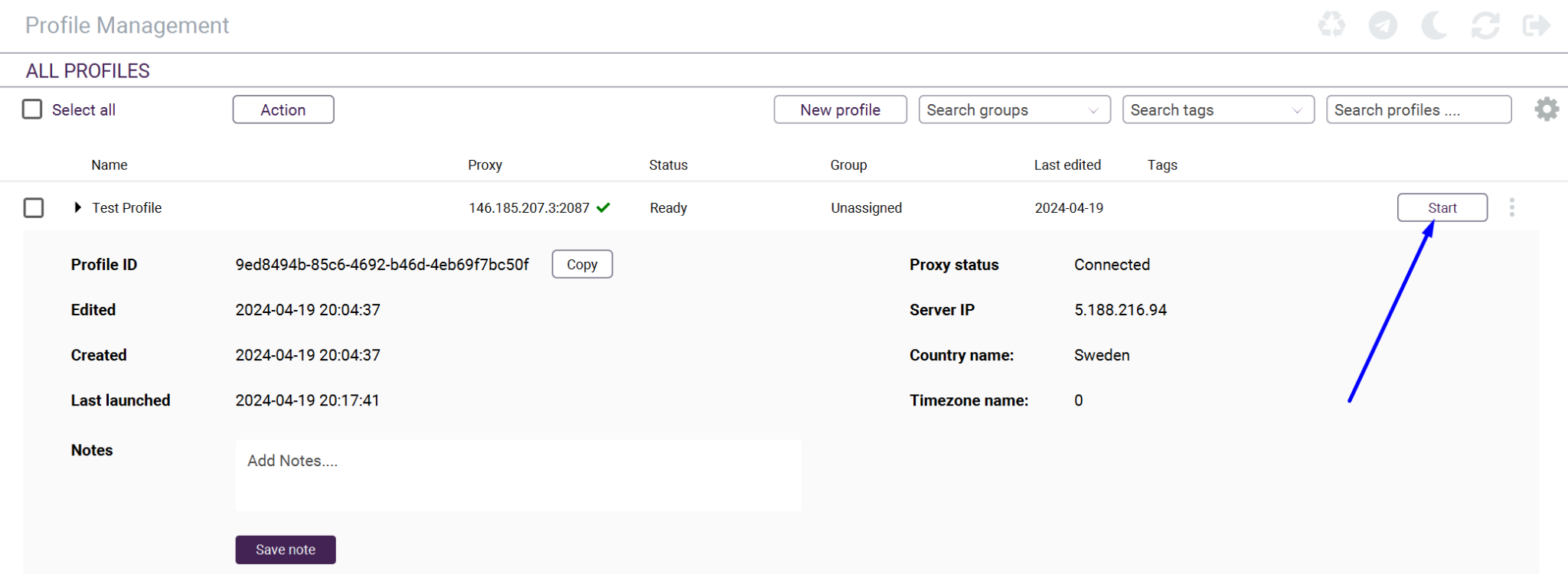This screenshot has height=574, width=1568.
Task: Copy the Profile ID
Action: [582, 264]
